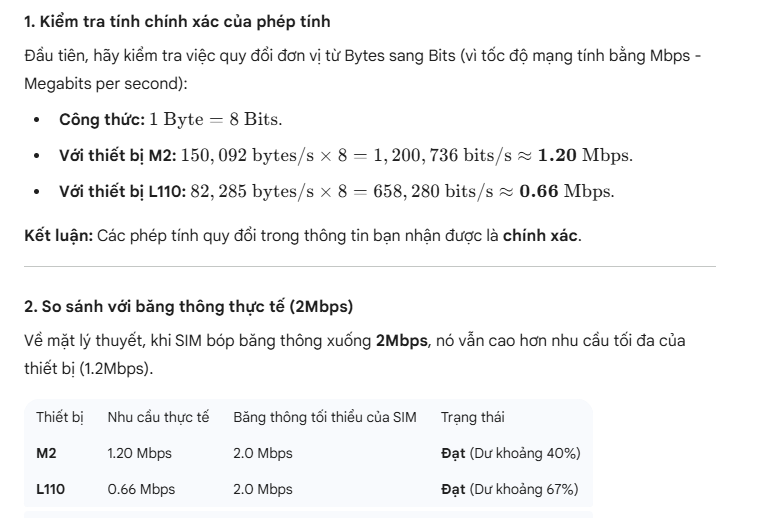Click the "Băng thông tối thiểu của SIM" header
757x518 pixels.
pos(324,417)
